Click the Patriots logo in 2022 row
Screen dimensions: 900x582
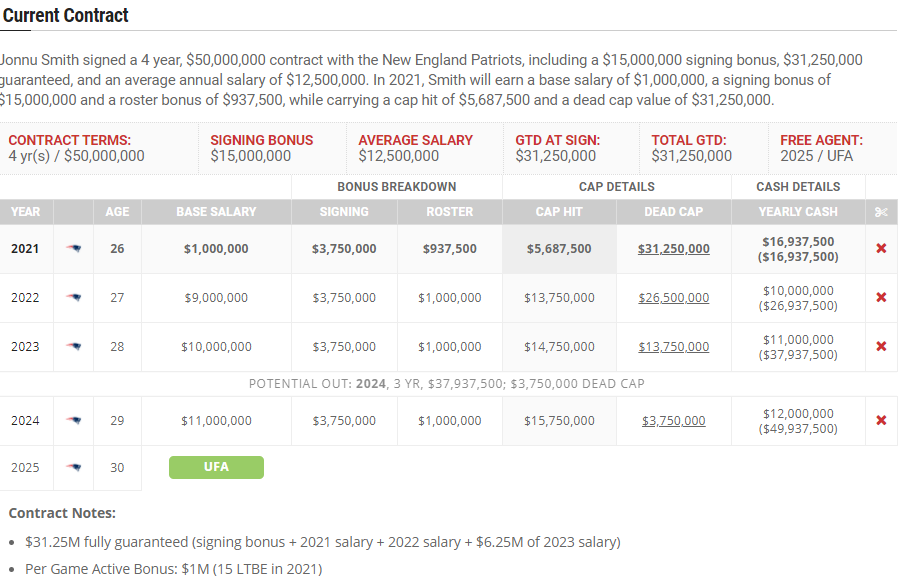pos(73,298)
